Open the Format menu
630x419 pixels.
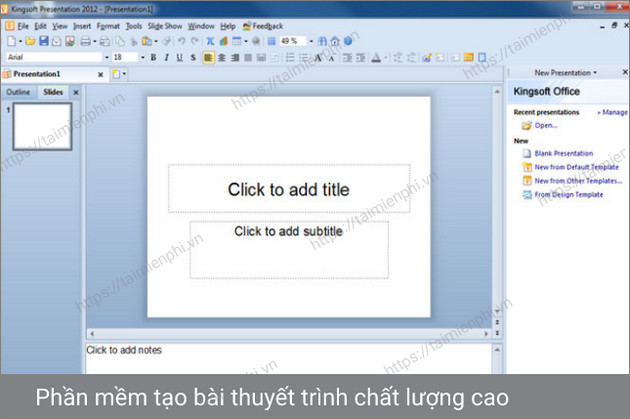pos(108,26)
